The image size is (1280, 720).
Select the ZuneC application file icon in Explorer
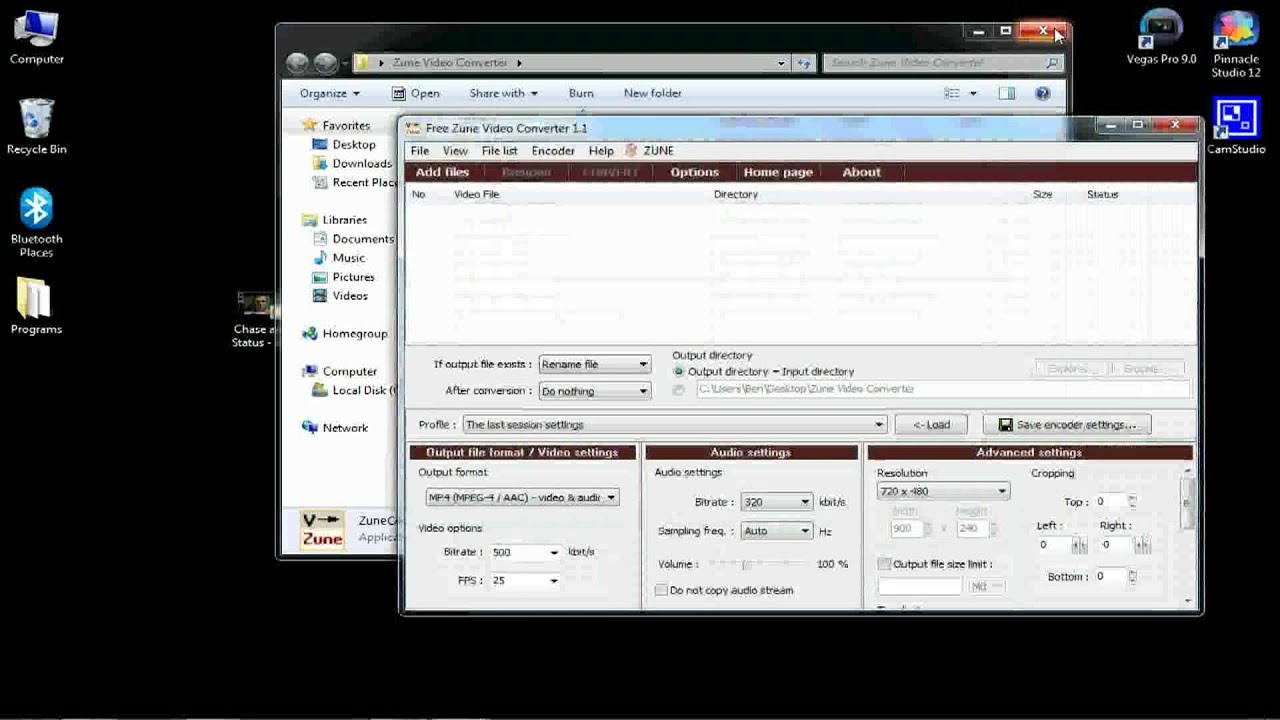click(323, 530)
